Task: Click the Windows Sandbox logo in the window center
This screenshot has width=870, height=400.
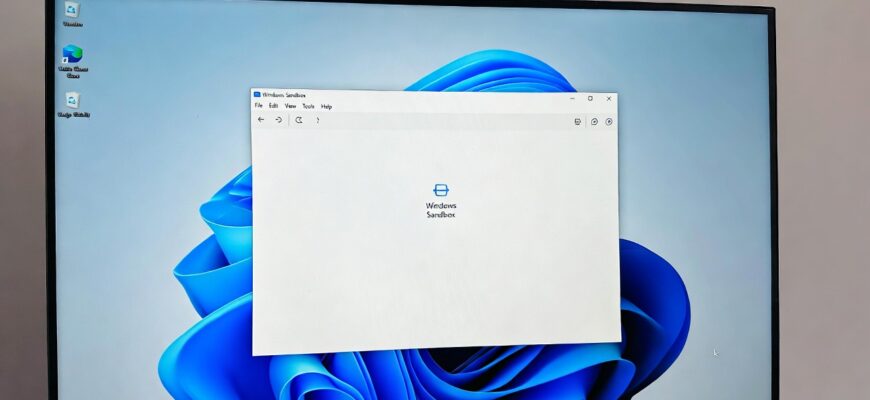Action: 441,190
